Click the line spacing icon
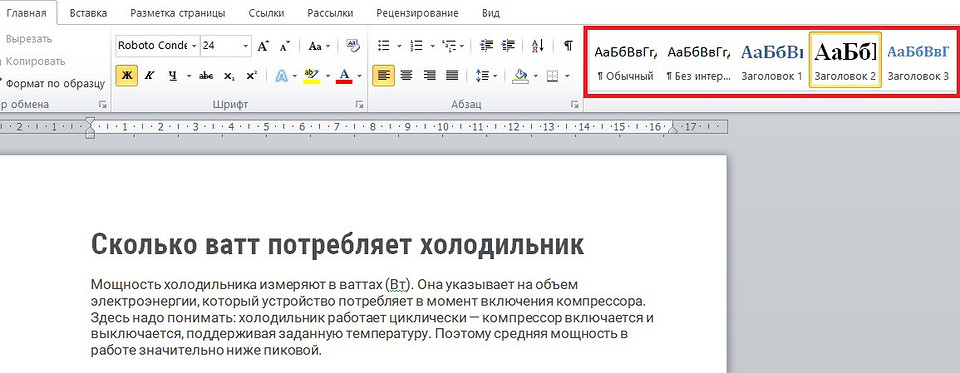The width and height of the screenshot is (960, 373). pyautogui.click(x=482, y=76)
